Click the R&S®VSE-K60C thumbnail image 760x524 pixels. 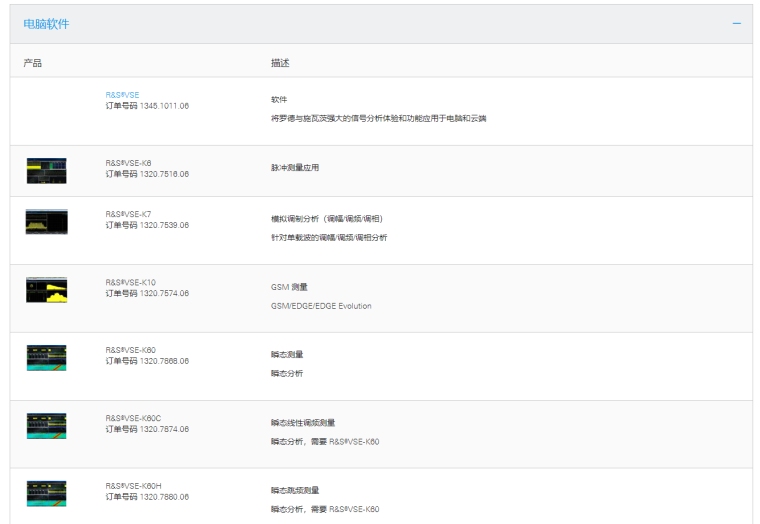46,426
